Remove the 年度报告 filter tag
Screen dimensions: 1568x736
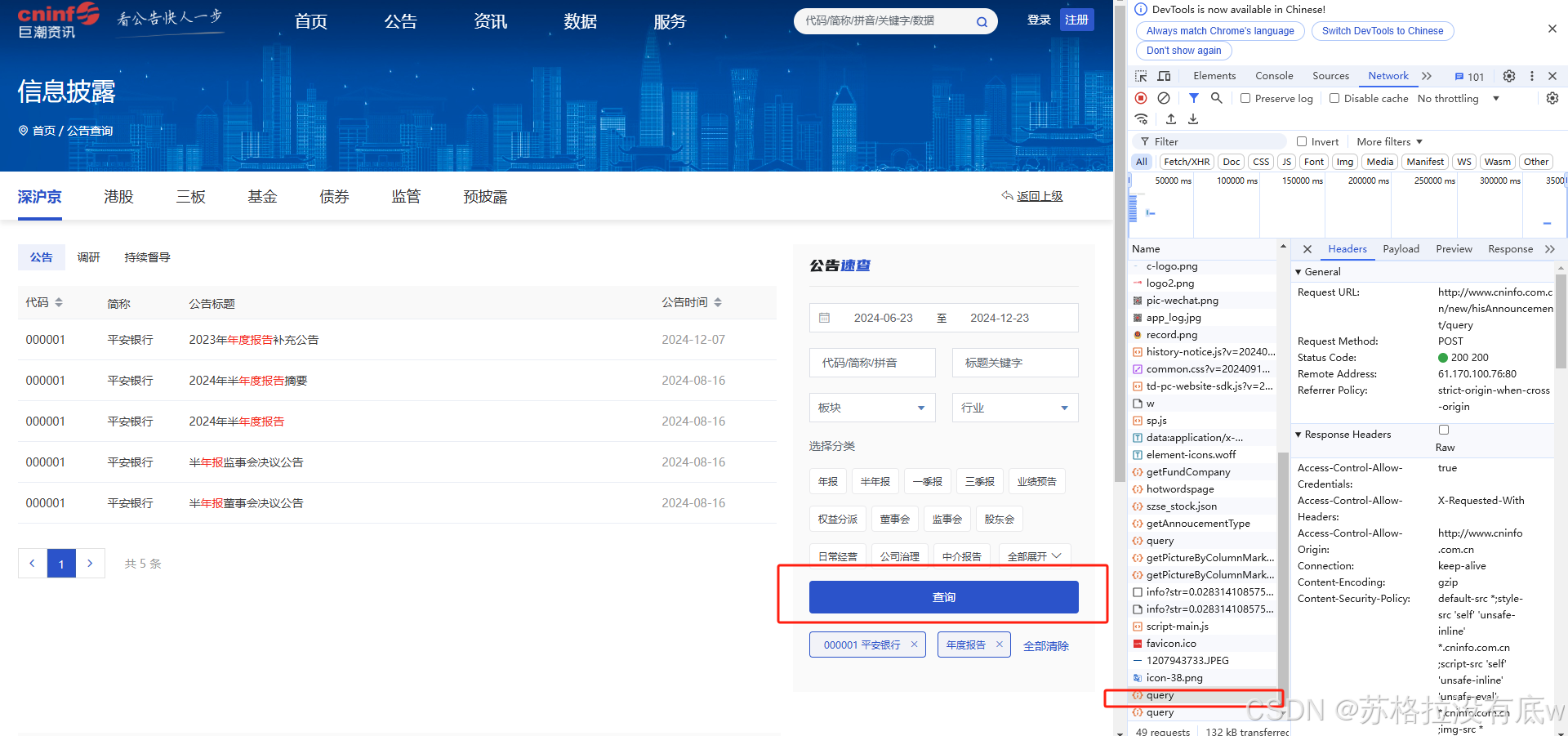999,645
